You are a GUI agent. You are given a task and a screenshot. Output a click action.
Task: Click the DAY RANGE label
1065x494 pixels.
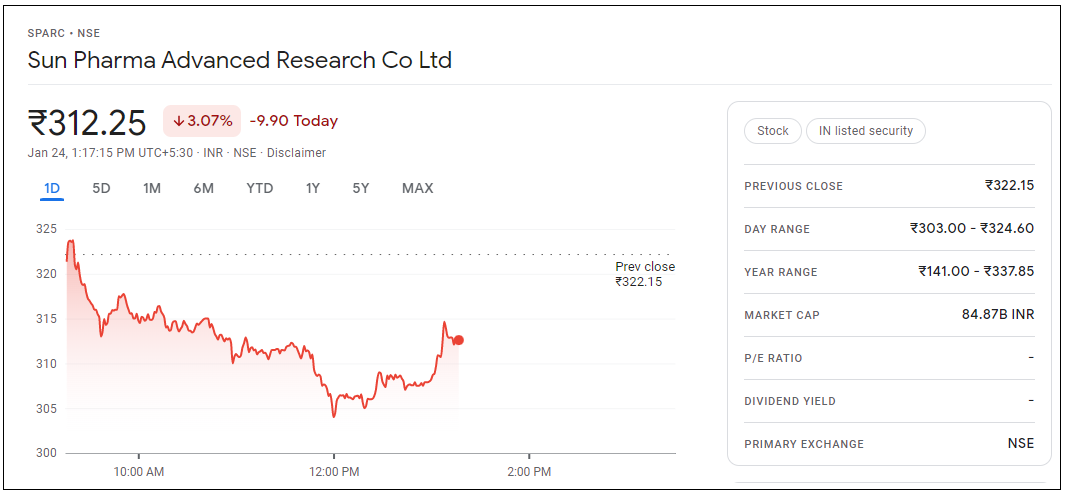pyautogui.click(x=777, y=229)
